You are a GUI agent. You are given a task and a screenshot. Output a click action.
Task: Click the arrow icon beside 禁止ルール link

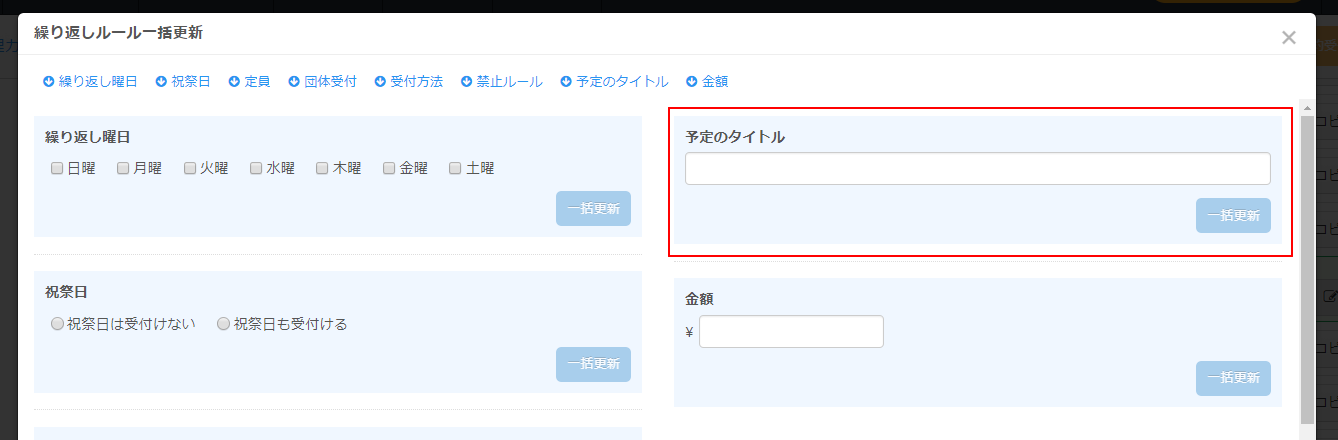click(466, 82)
